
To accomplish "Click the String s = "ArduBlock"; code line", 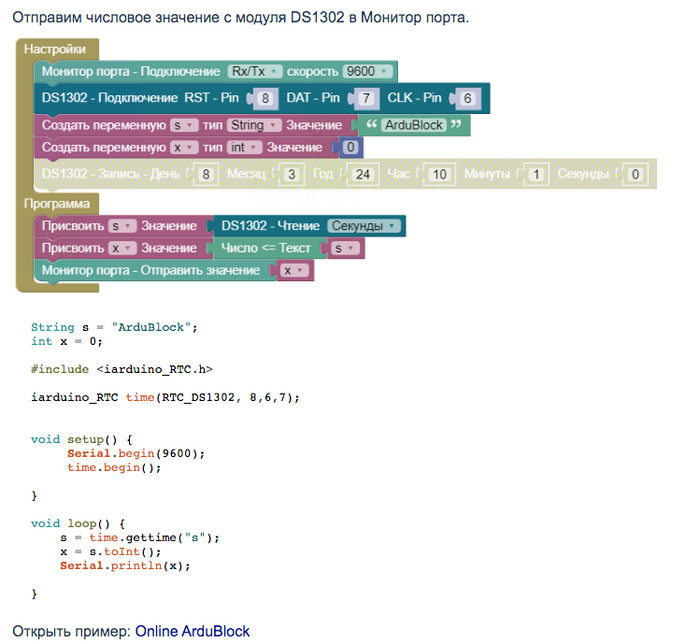I will pyautogui.click(x=114, y=327).
